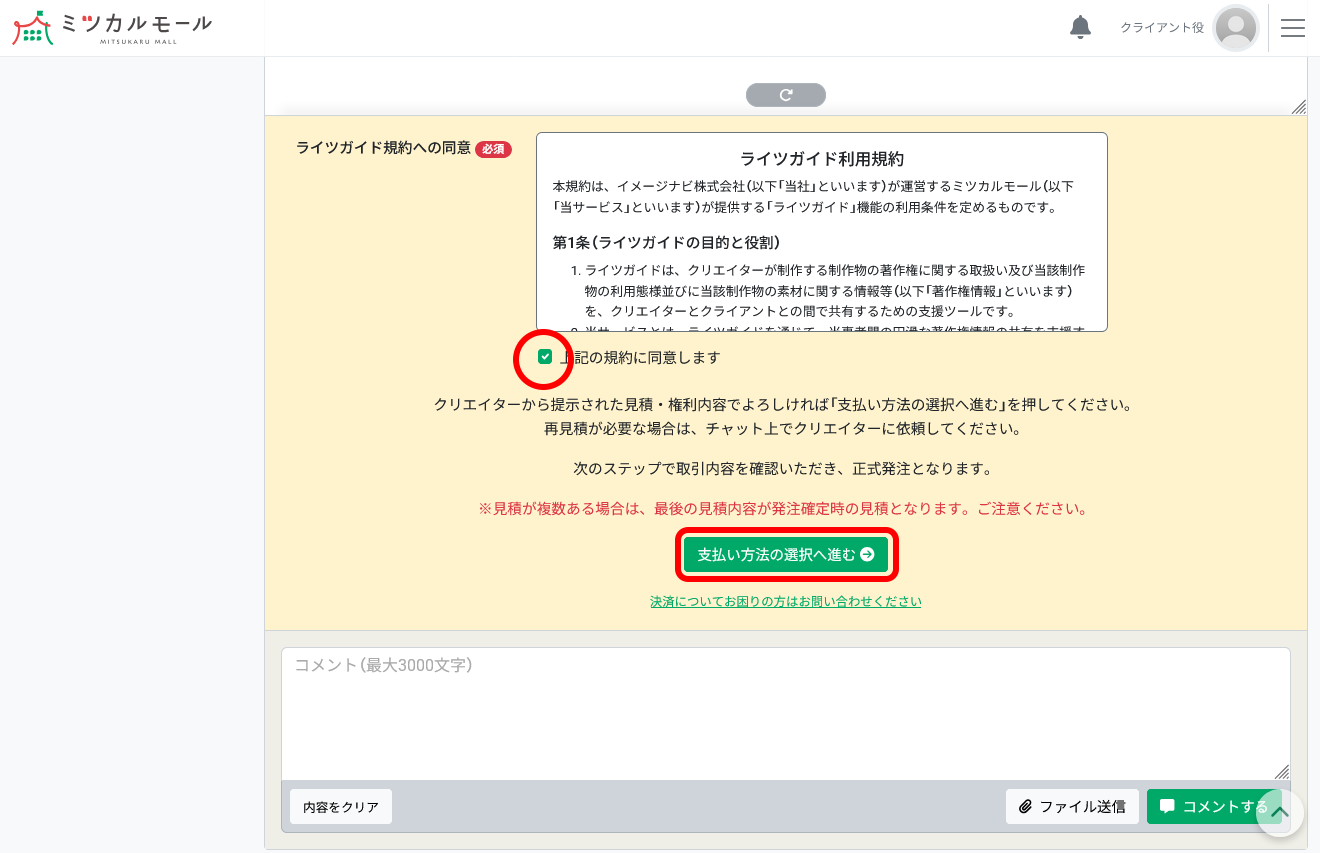1320x853 pixels.
Task: Click the speech bubble icon on コメントする
Action: (x=1167, y=806)
